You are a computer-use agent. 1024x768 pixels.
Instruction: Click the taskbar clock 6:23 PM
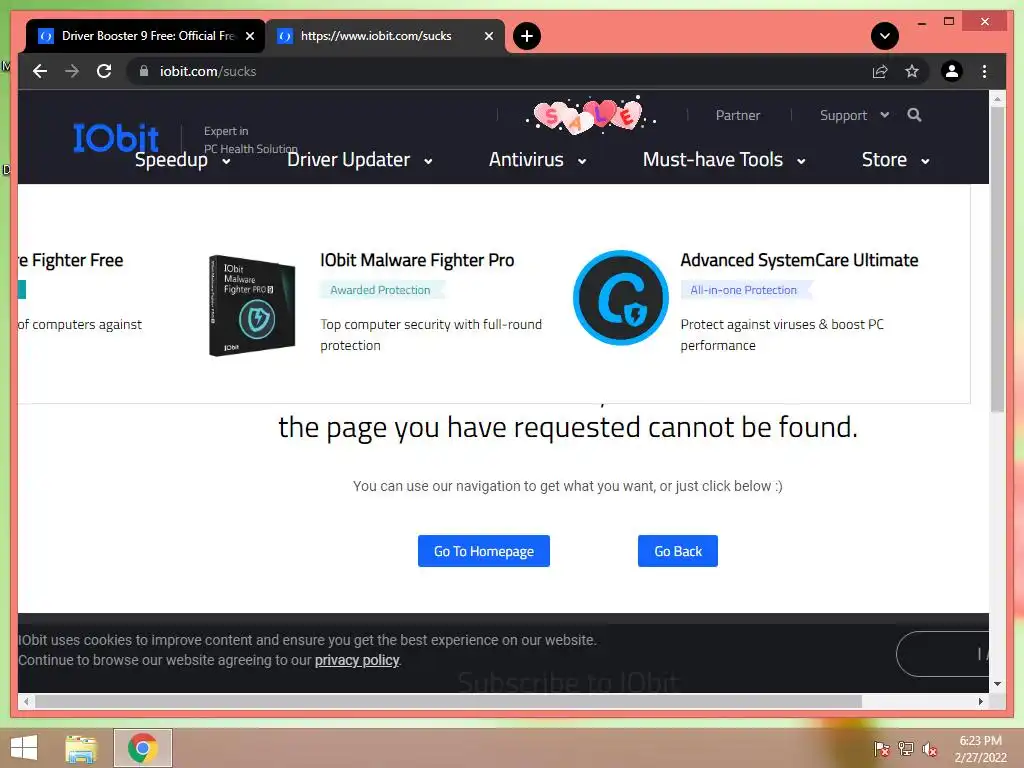coord(980,741)
